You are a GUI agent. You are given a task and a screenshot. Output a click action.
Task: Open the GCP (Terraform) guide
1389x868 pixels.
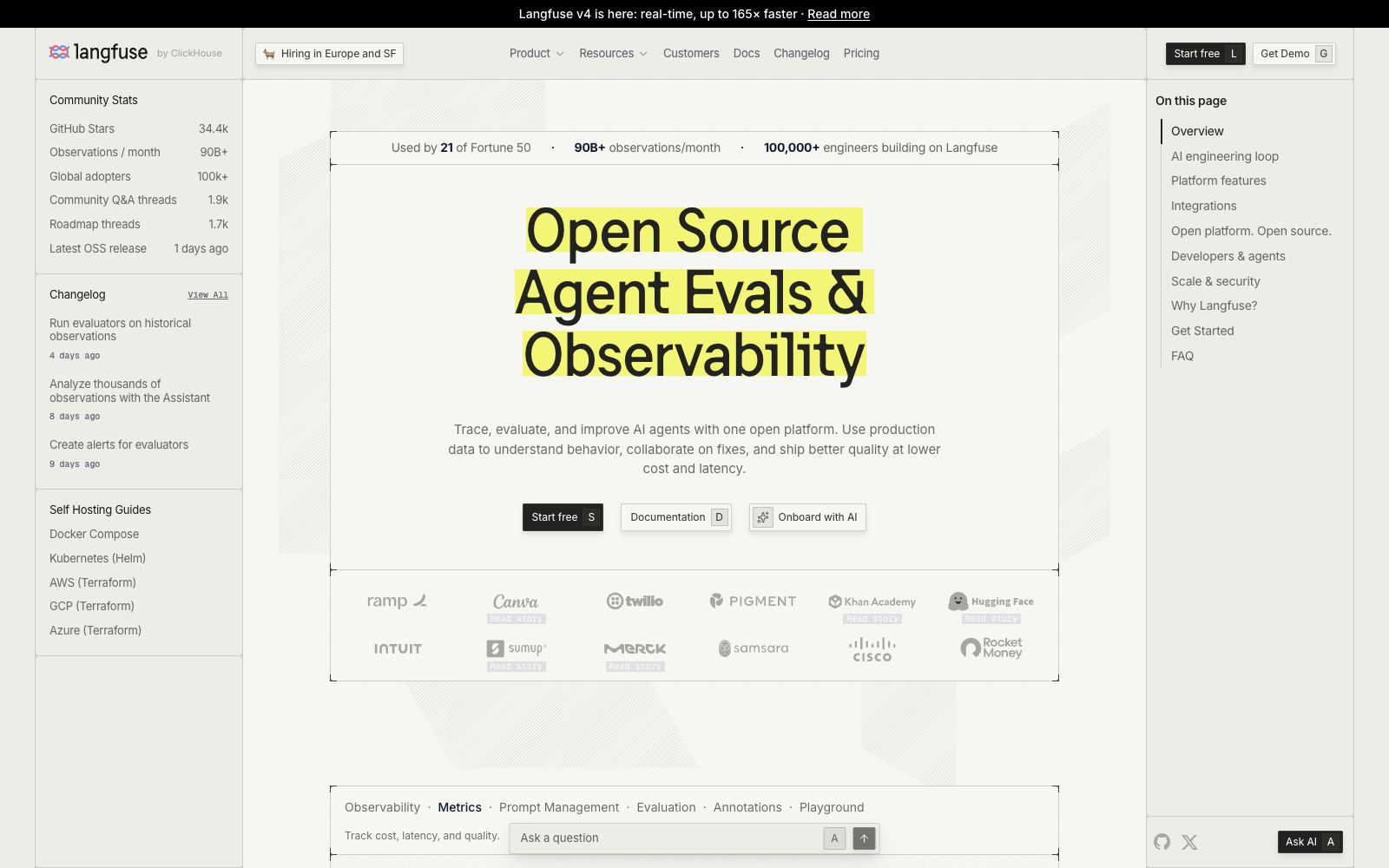92,606
